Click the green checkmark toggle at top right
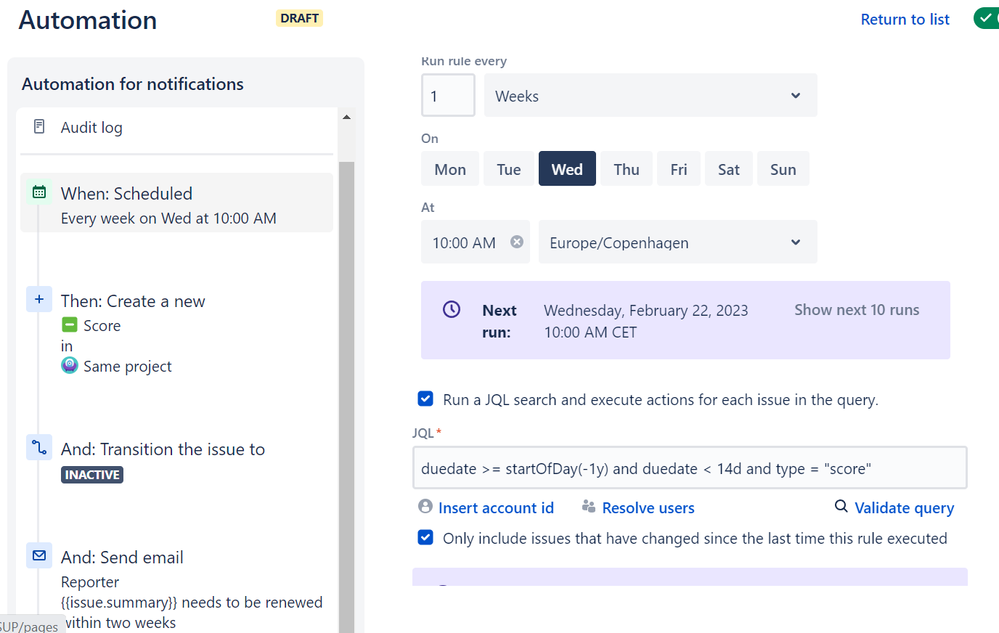 [986, 18]
